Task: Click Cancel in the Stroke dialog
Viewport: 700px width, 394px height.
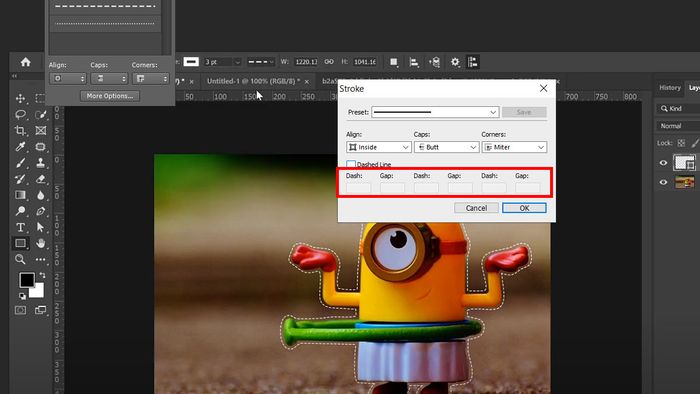Action: [476, 208]
